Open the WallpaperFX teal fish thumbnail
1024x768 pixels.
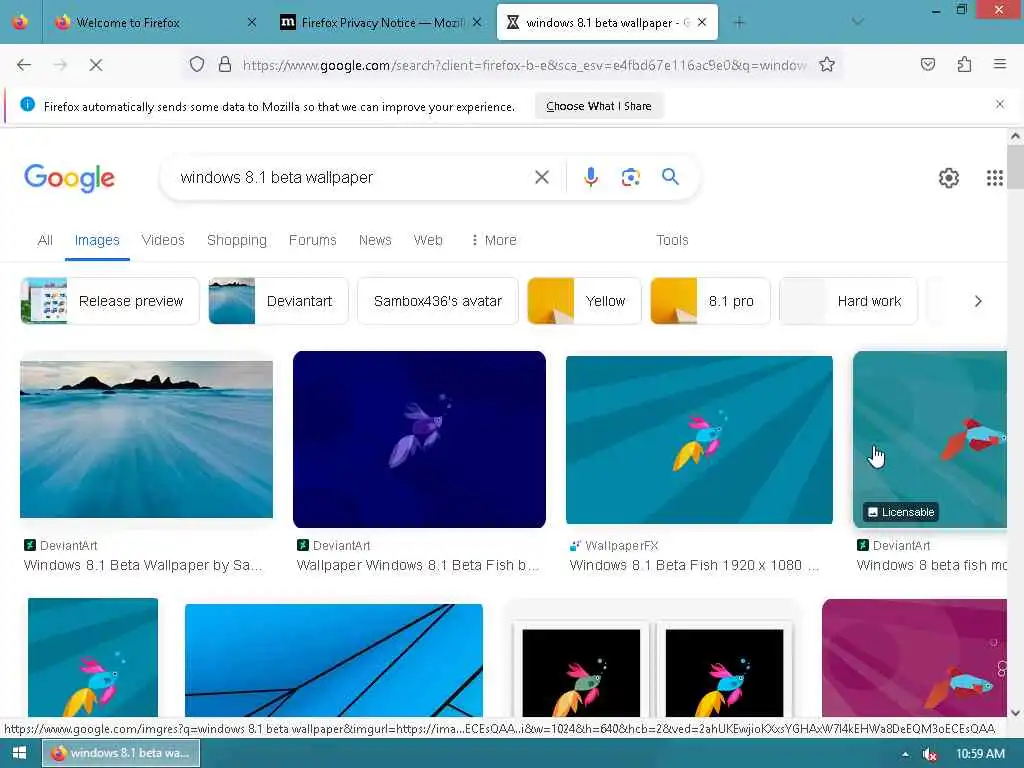coord(699,440)
